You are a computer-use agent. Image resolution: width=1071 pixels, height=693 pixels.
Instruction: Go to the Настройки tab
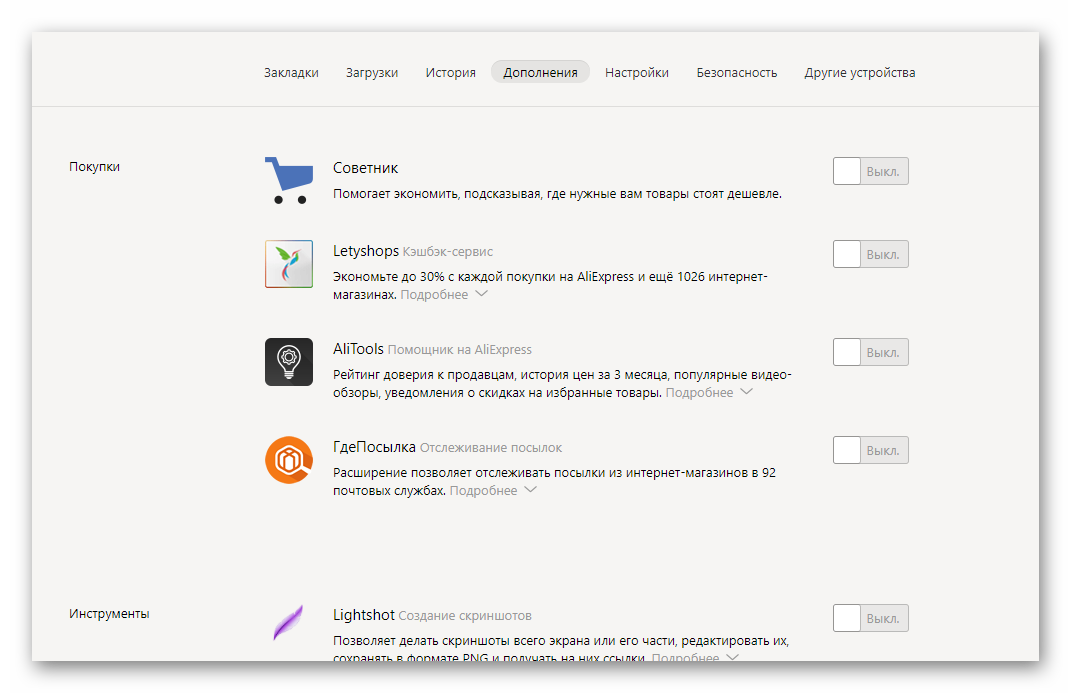click(x=637, y=73)
